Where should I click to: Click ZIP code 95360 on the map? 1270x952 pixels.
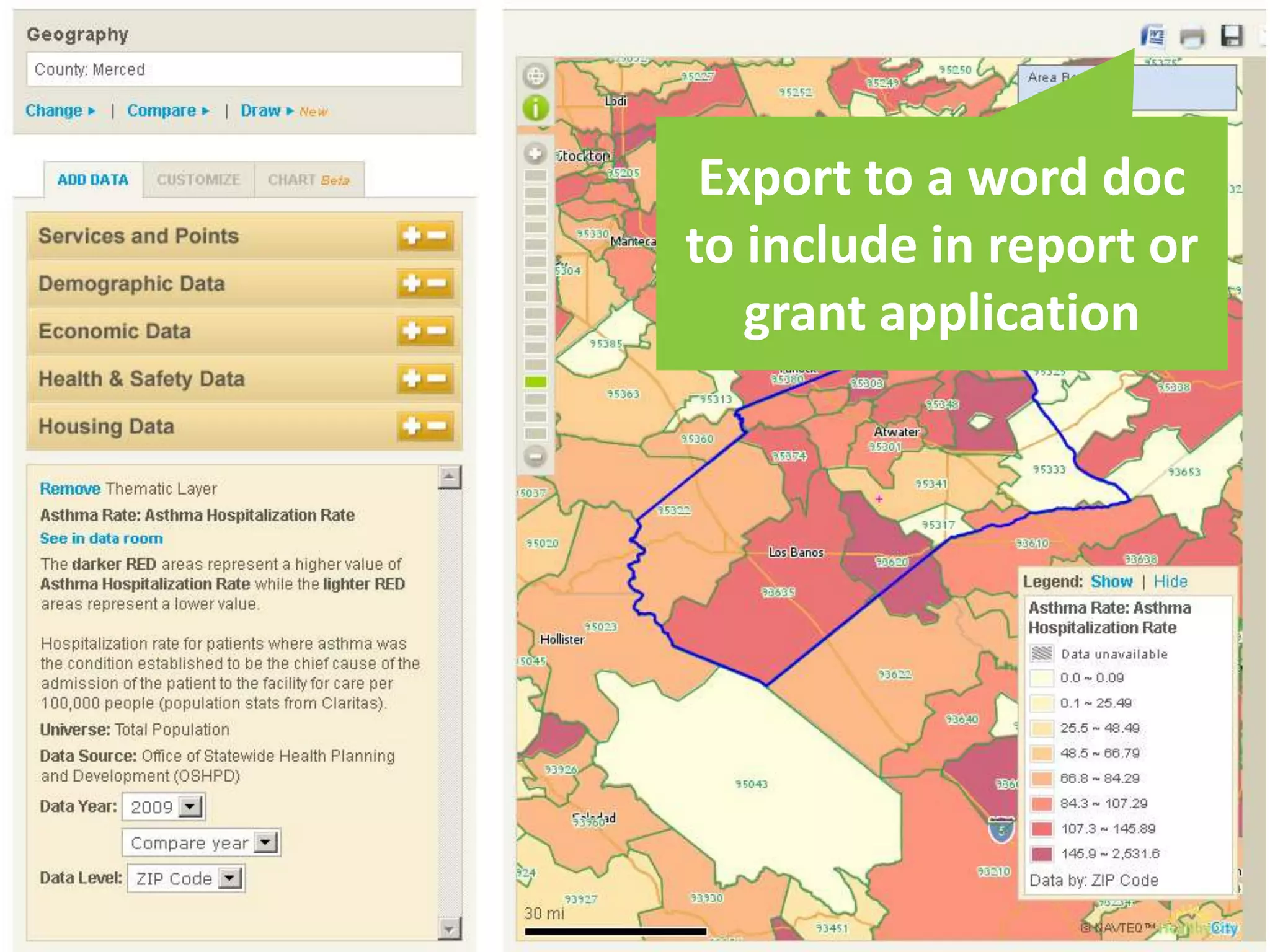698,439
